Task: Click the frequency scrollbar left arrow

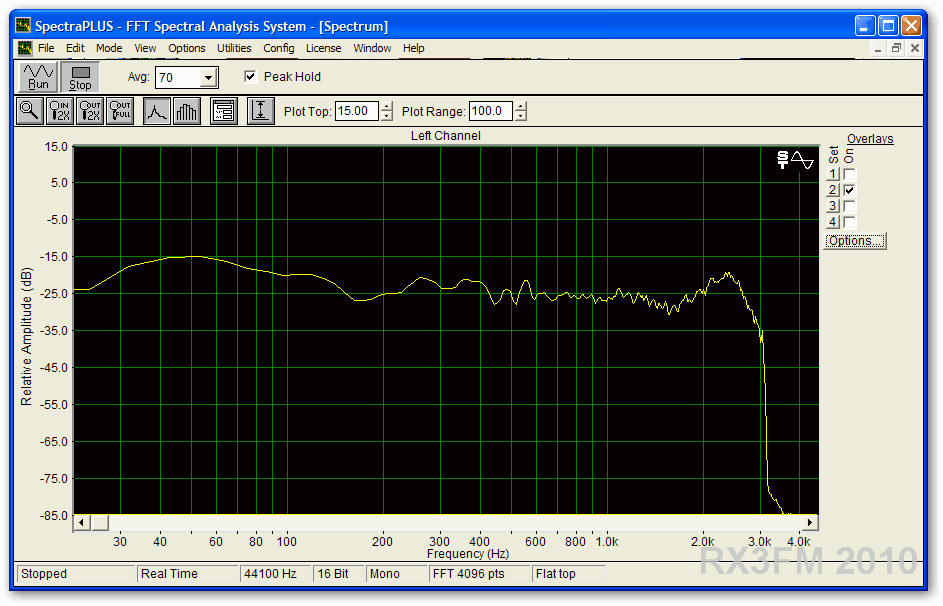Action: (x=82, y=522)
